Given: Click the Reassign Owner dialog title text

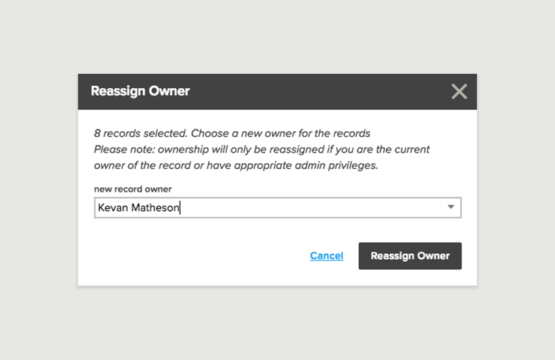Looking at the screenshot, I should [140, 91].
